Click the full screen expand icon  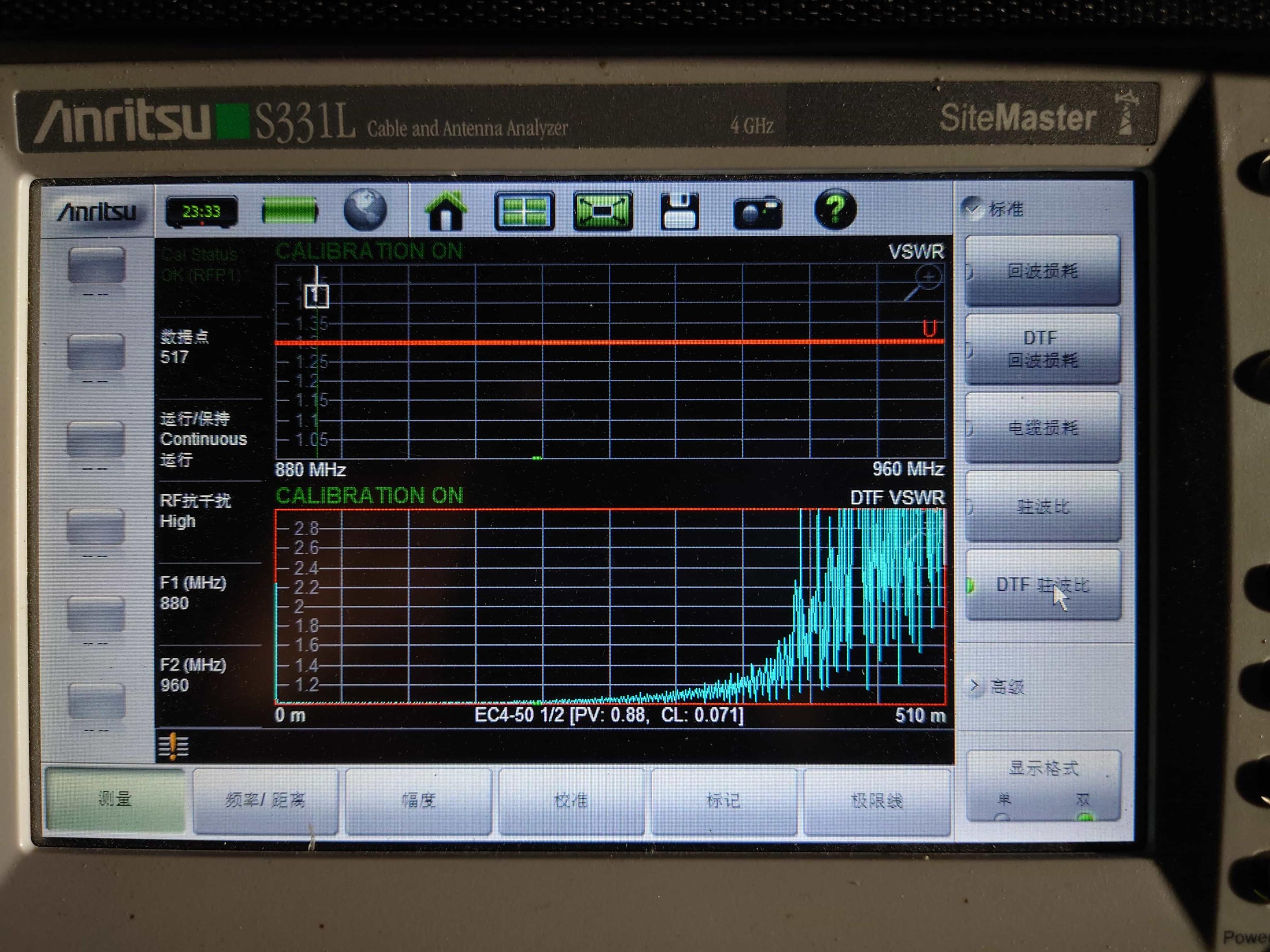tap(602, 212)
